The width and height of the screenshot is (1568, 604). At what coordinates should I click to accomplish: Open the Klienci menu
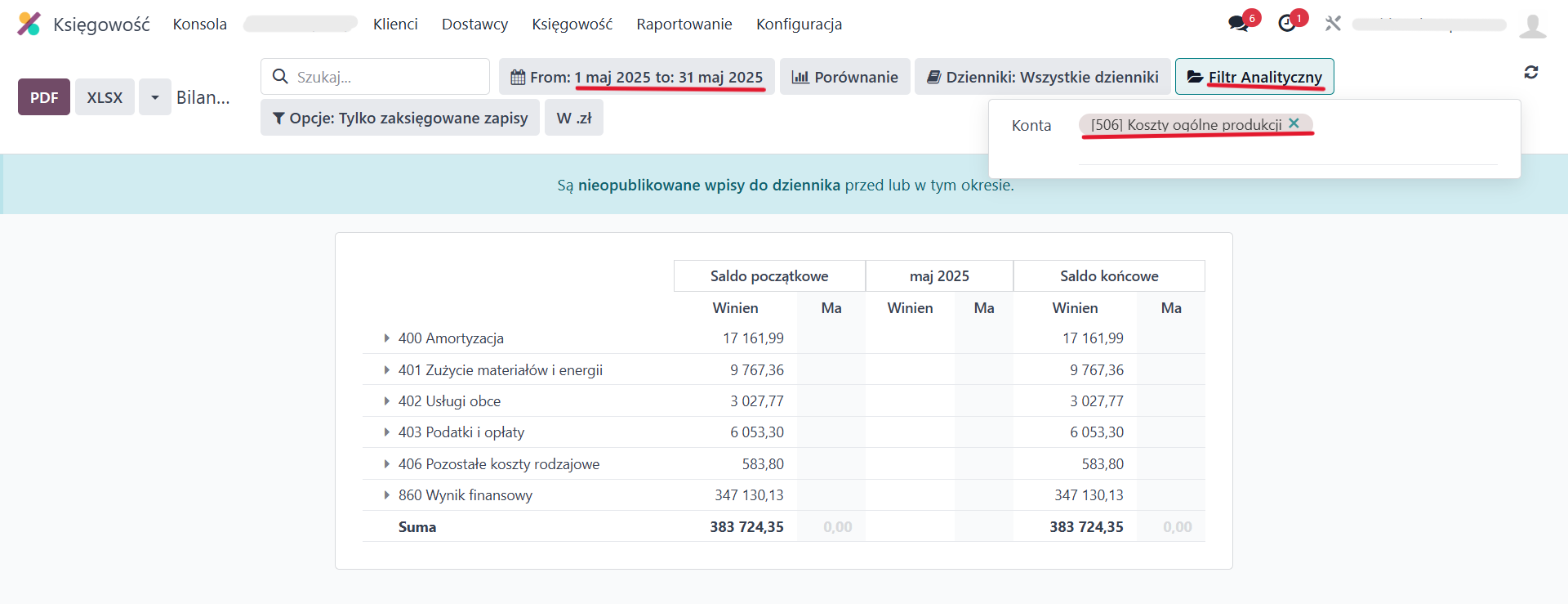pyautogui.click(x=395, y=24)
